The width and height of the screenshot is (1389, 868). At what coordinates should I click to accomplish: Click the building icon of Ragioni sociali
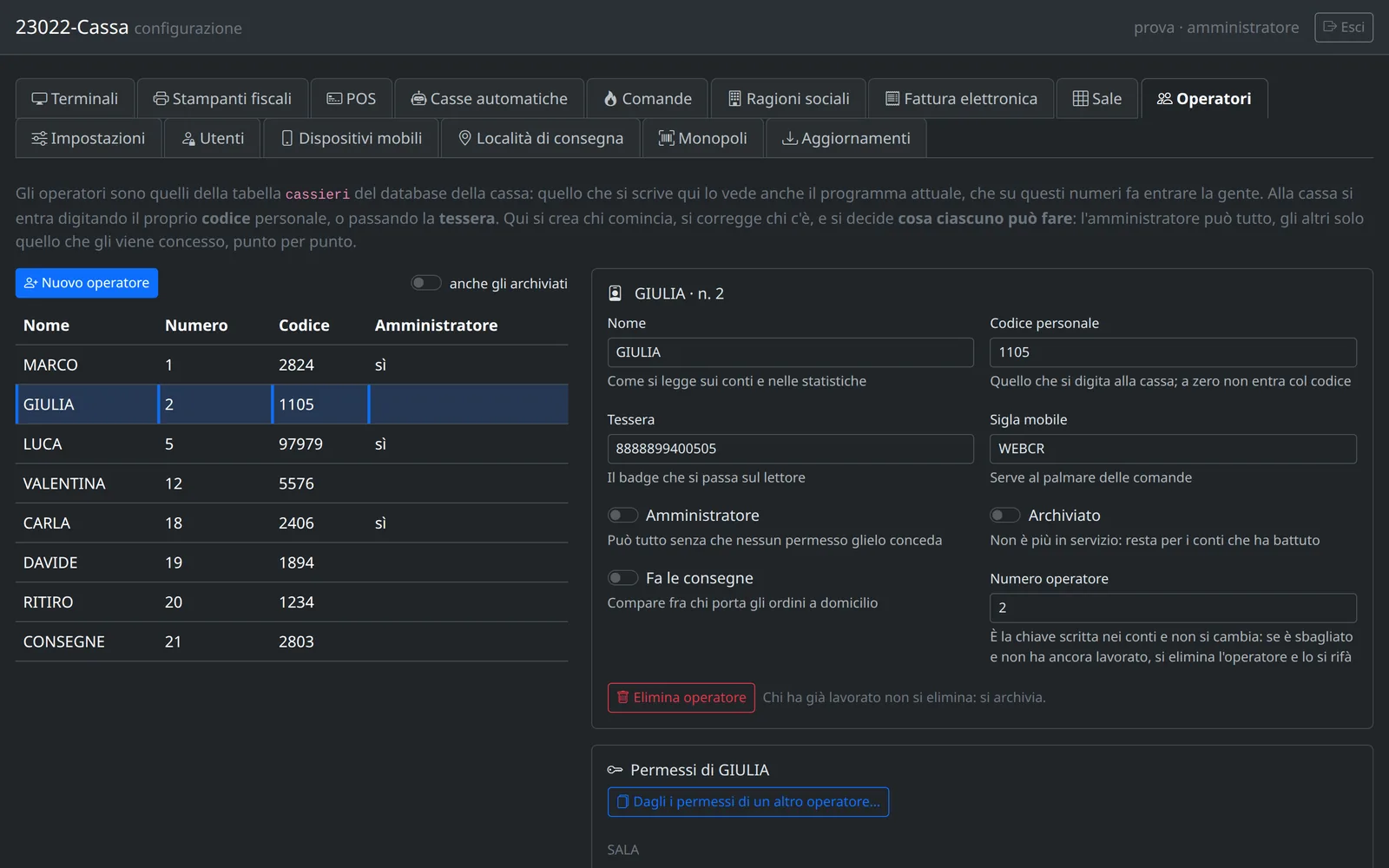tap(734, 99)
